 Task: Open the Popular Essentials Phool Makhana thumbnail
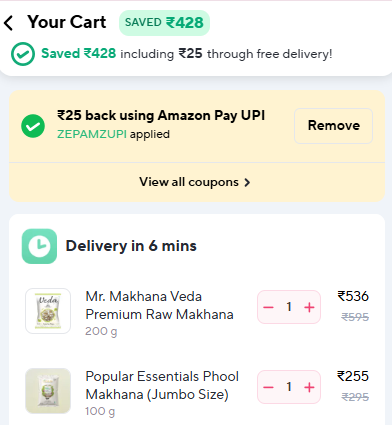point(48,391)
